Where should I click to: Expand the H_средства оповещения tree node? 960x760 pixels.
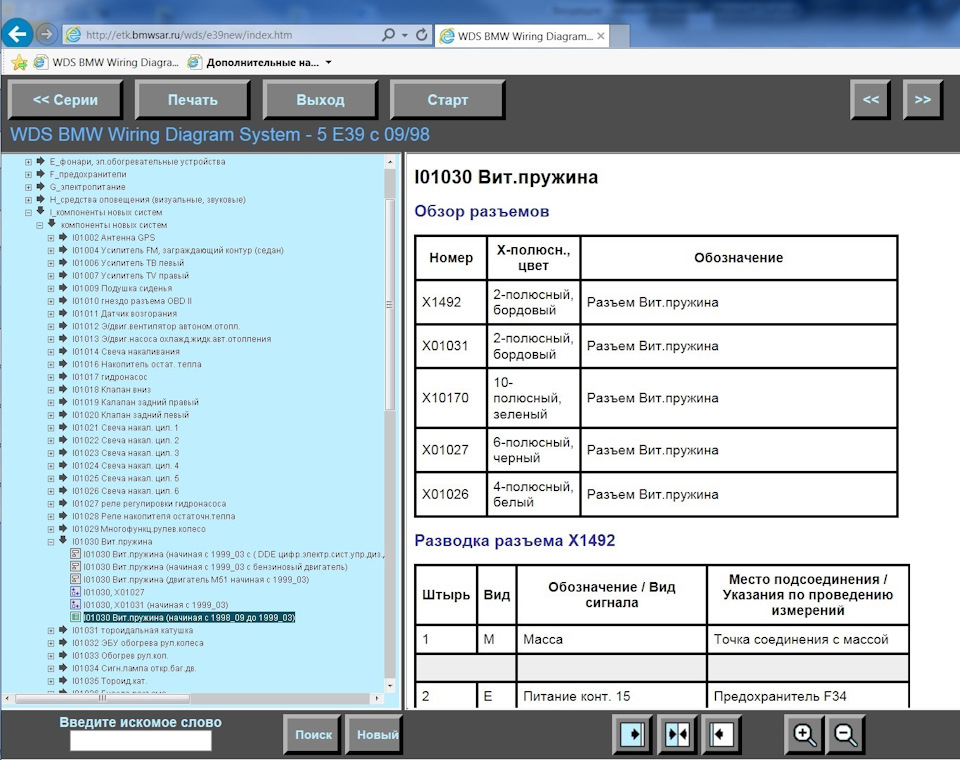tap(28, 200)
